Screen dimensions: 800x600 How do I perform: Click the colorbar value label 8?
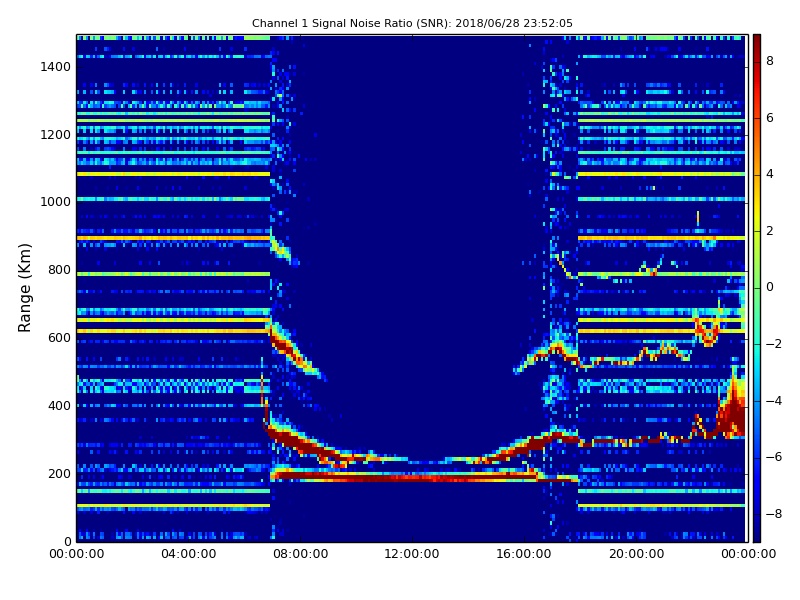point(769,61)
